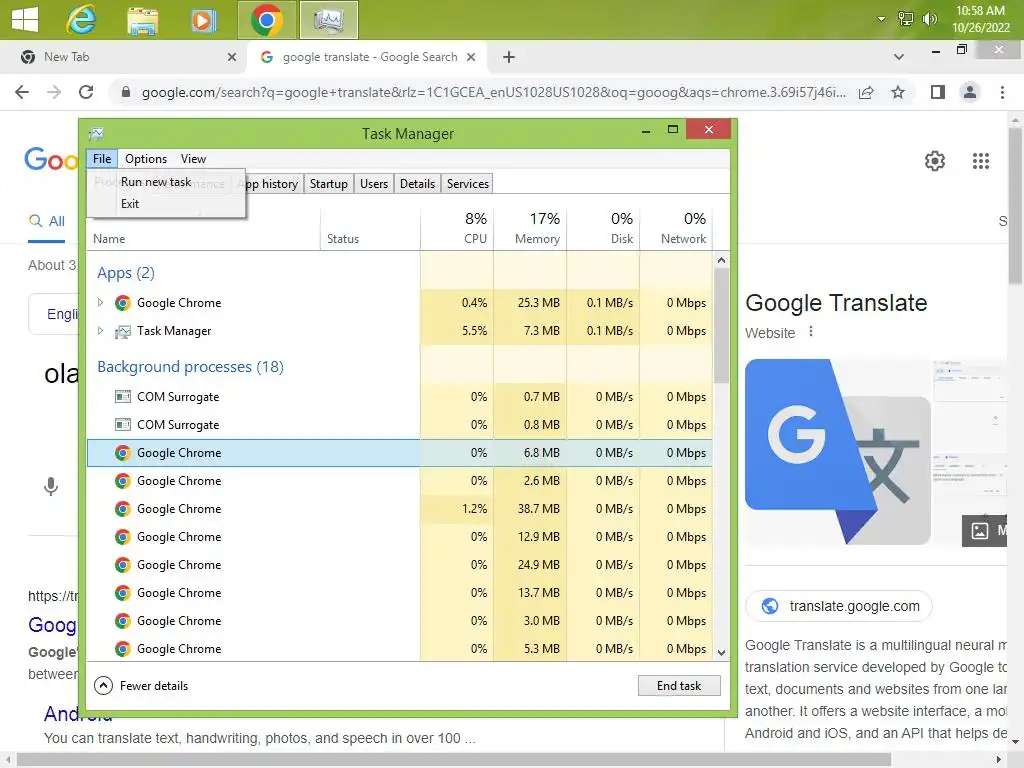Switch to the Users tab
This screenshot has width=1024, height=768.
point(374,184)
